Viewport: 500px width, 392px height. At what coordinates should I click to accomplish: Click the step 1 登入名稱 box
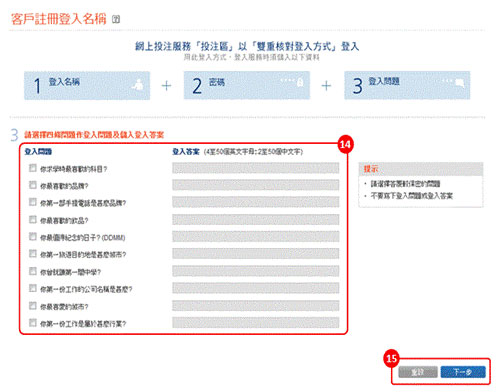coord(87,85)
